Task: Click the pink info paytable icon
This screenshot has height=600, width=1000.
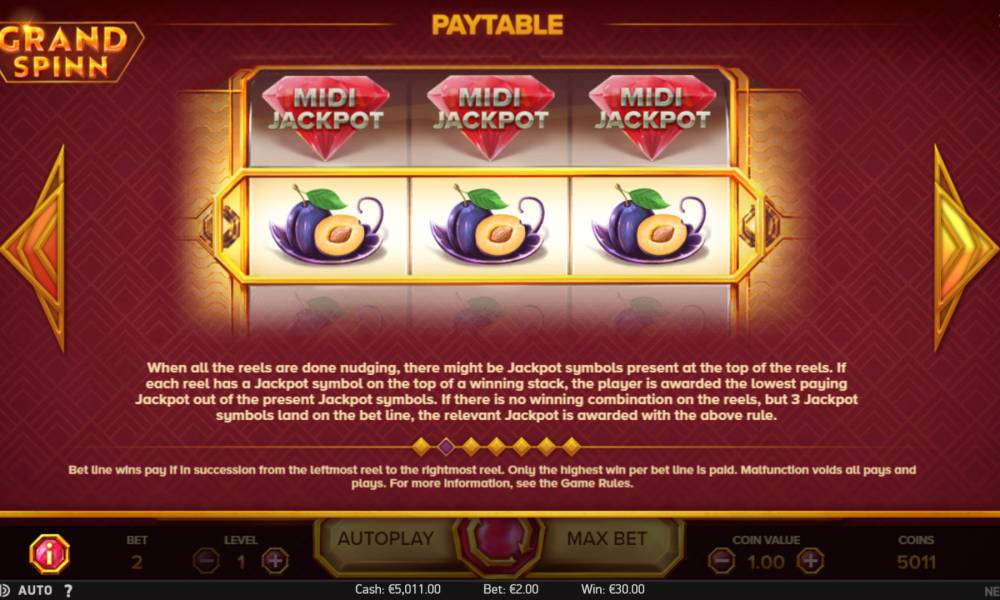Action: [x=49, y=553]
